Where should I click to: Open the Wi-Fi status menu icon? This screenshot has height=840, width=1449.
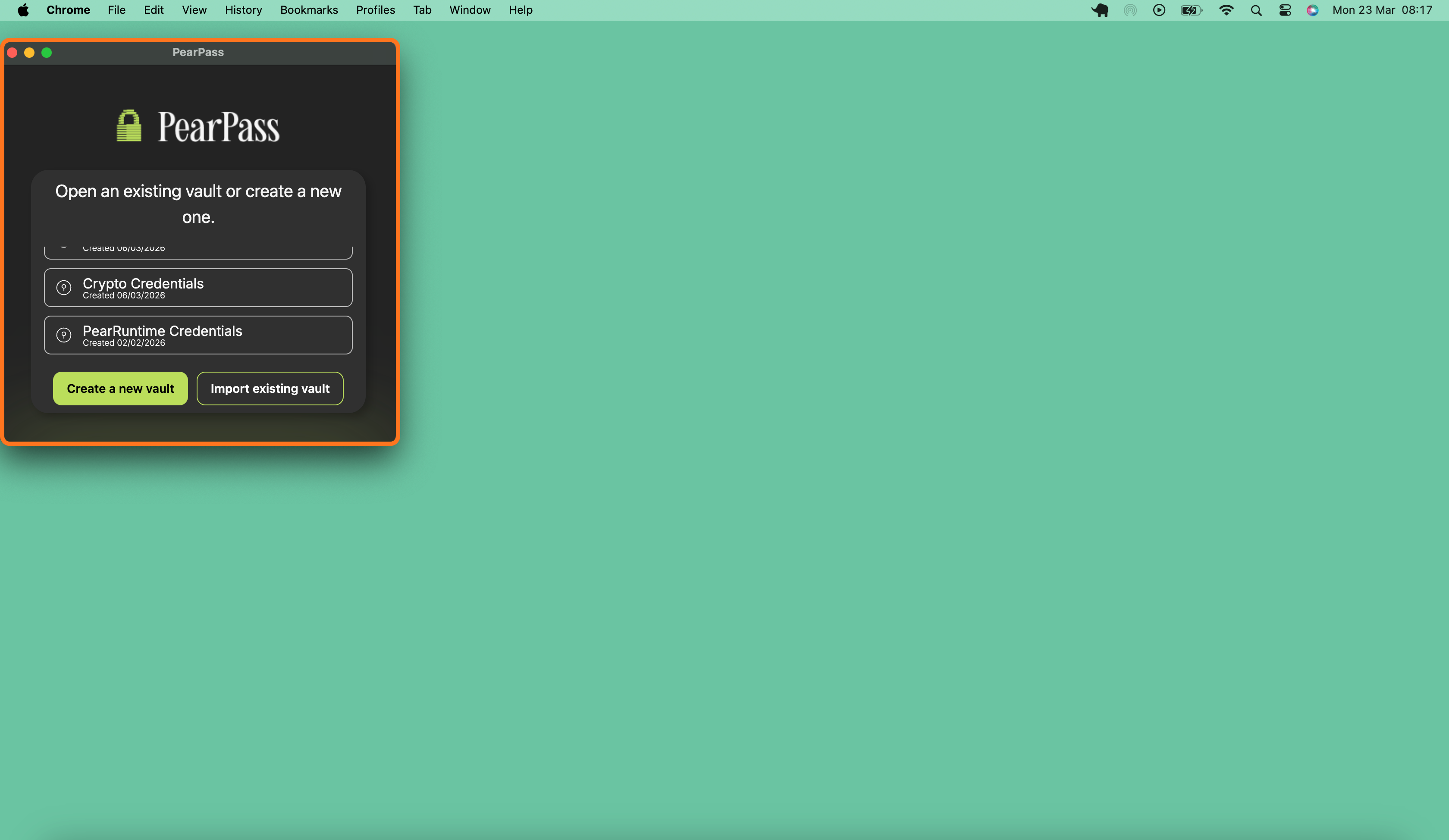1226,10
